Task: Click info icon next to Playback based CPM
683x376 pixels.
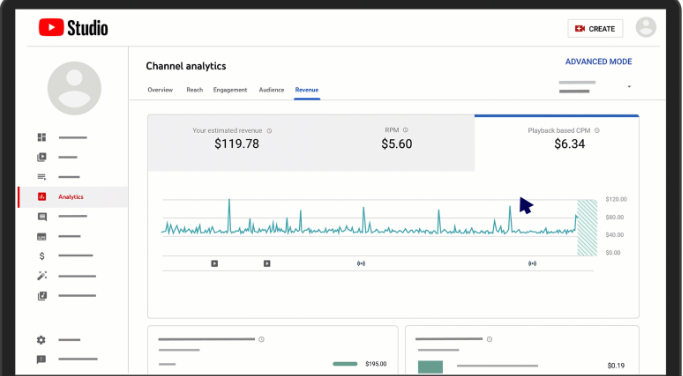Action: pyautogui.click(x=597, y=130)
